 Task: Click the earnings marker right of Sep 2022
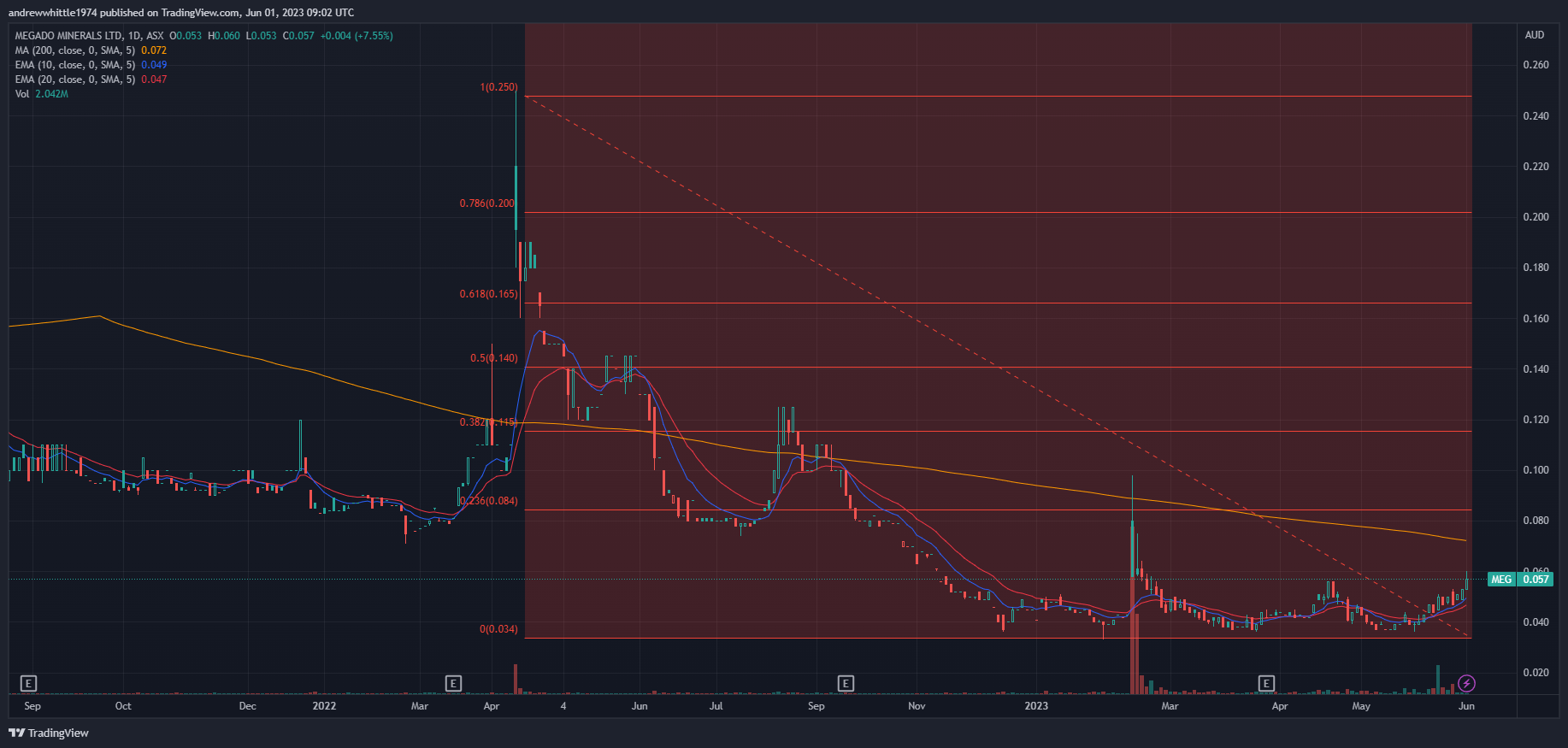tap(846, 683)
